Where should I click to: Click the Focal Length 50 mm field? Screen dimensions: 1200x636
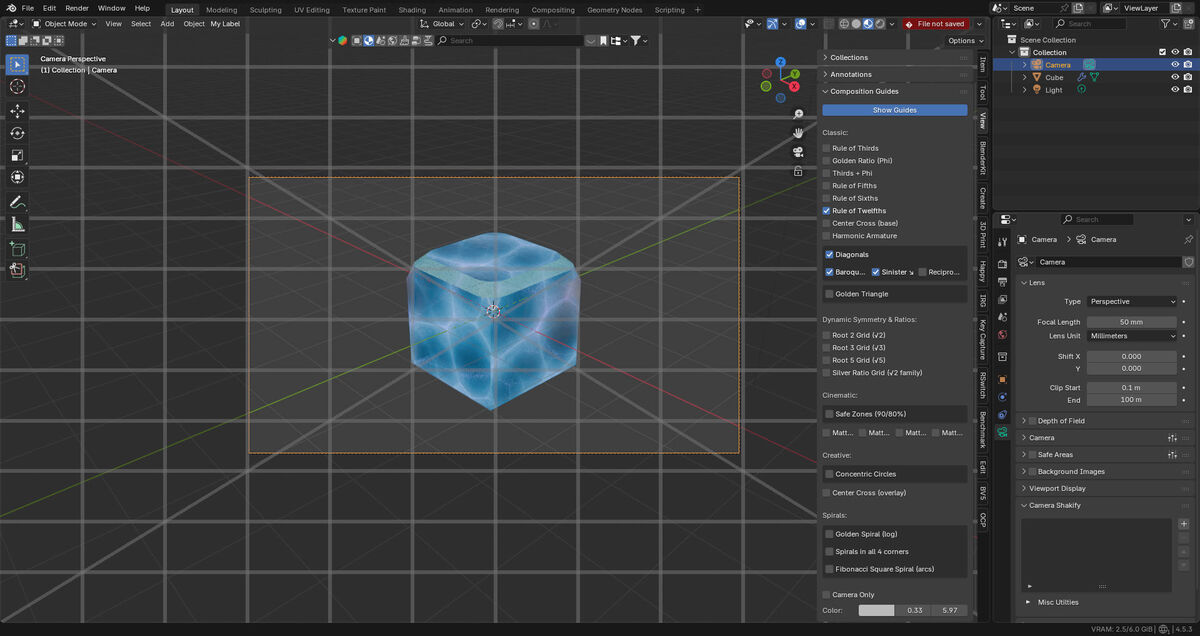coord(1133,322)
